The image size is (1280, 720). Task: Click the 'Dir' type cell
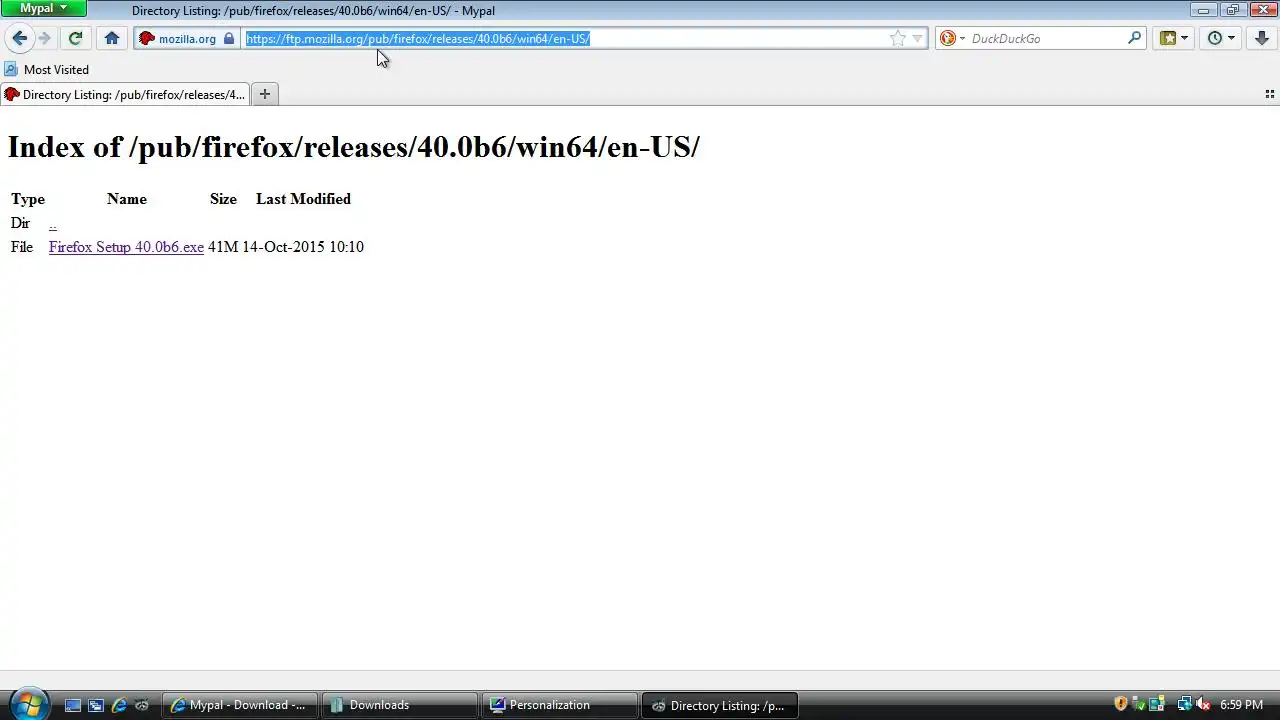pyautogui.click(x=20, y=223)
